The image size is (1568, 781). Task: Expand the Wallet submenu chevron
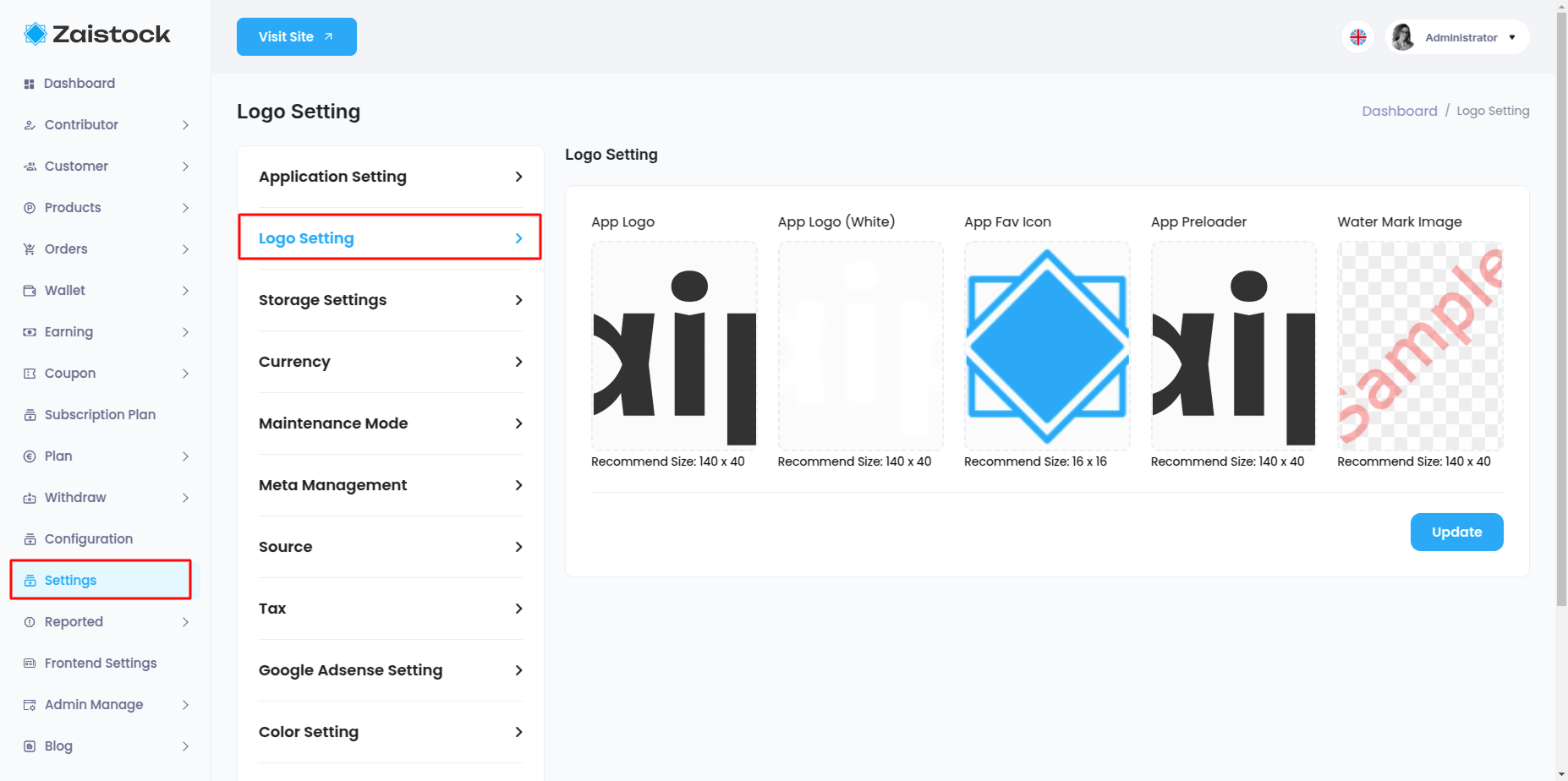(185, 291)
